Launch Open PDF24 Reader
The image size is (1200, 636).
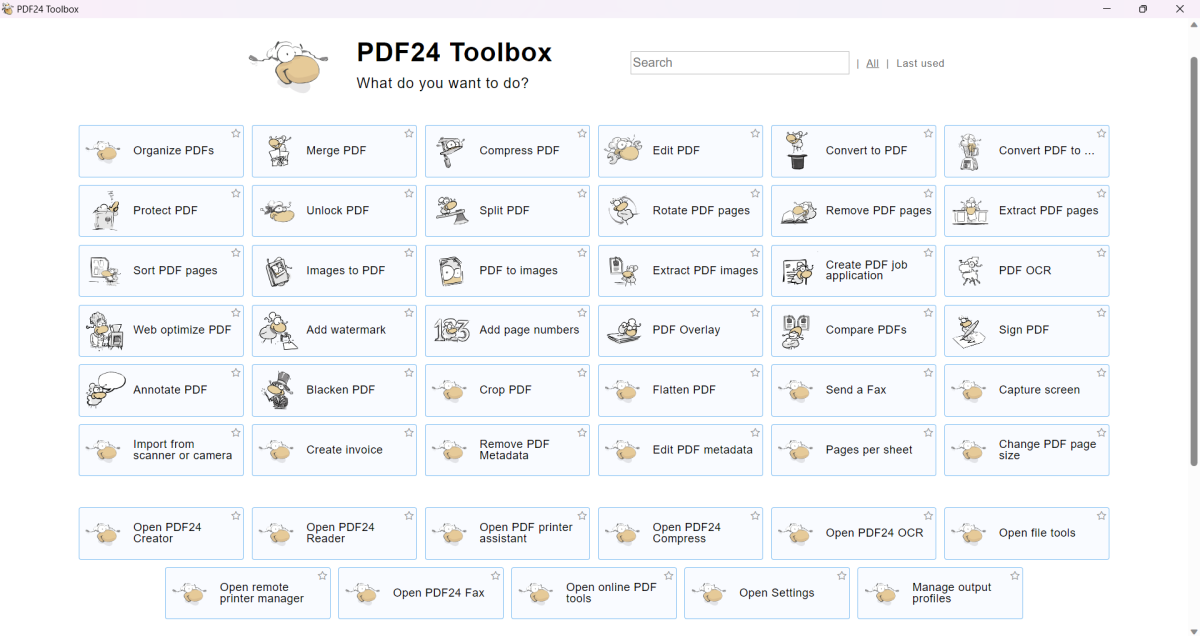click(x=334, y=533)
